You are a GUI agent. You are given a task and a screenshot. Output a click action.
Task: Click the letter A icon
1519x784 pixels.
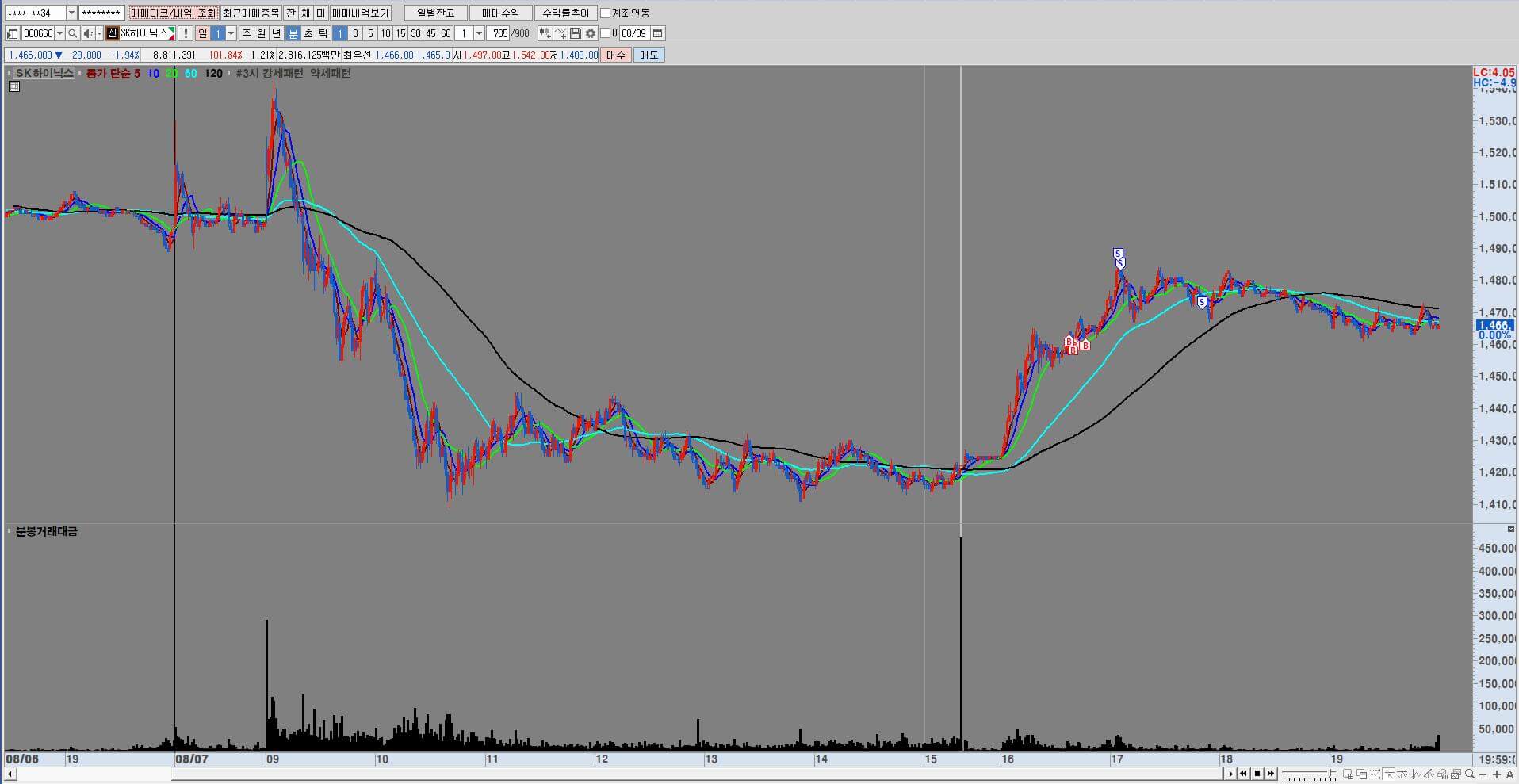[x=1509, y=774]
